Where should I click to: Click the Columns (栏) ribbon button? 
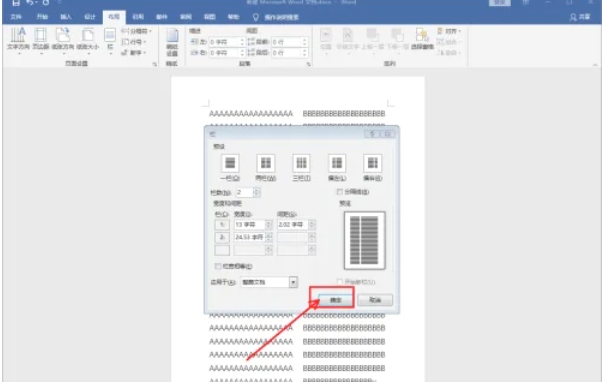pyautogui.click(x=110, y=40)
